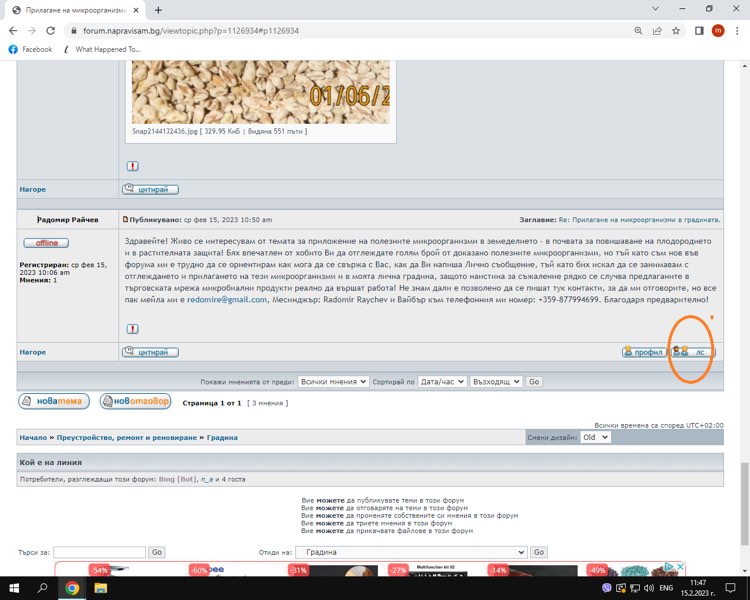The height and width of the screenshot is (600, 750).
Task: Open the 'Смени дизайн' Old dropdown
Action: coord(595,437)
